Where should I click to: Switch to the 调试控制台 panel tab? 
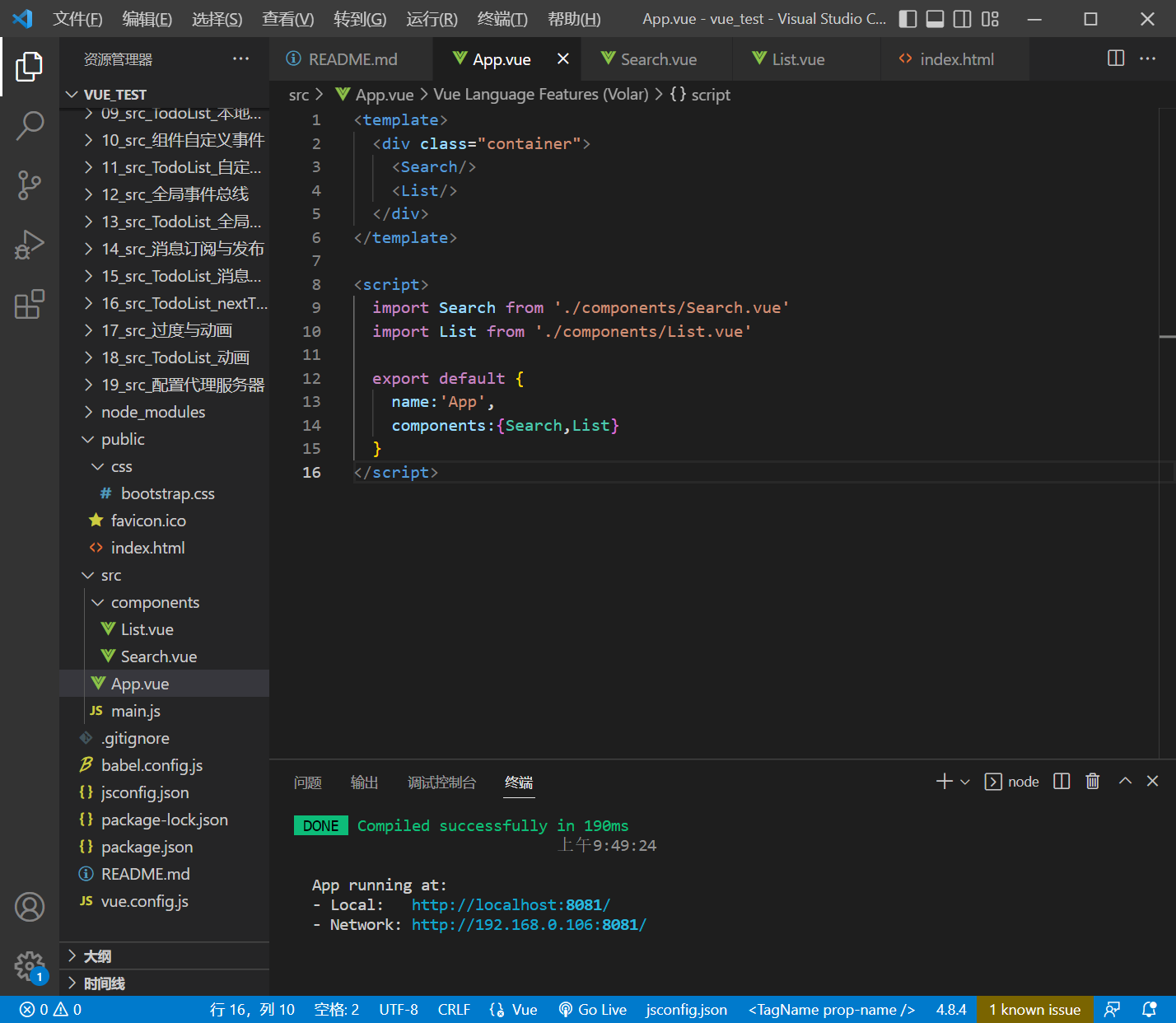pos(441,782)
